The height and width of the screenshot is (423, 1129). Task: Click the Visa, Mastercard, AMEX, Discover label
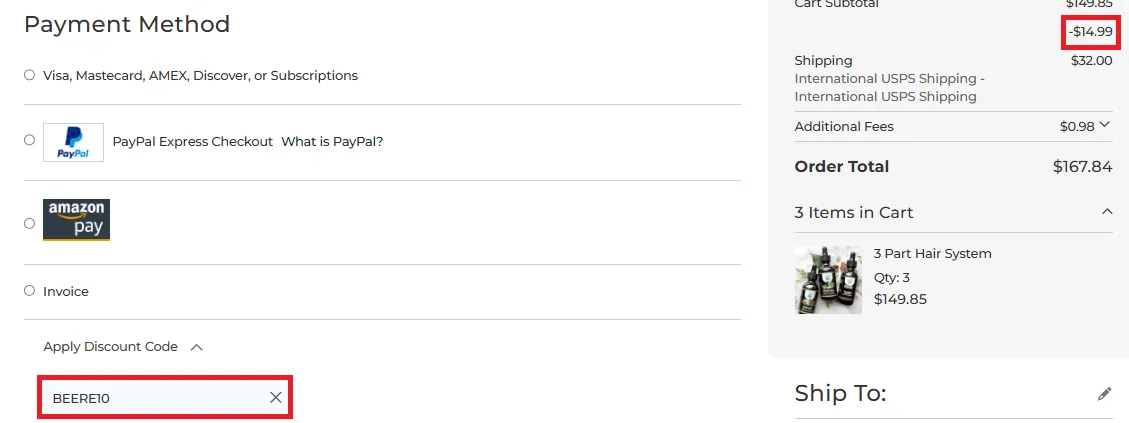(x=200, y=75)
